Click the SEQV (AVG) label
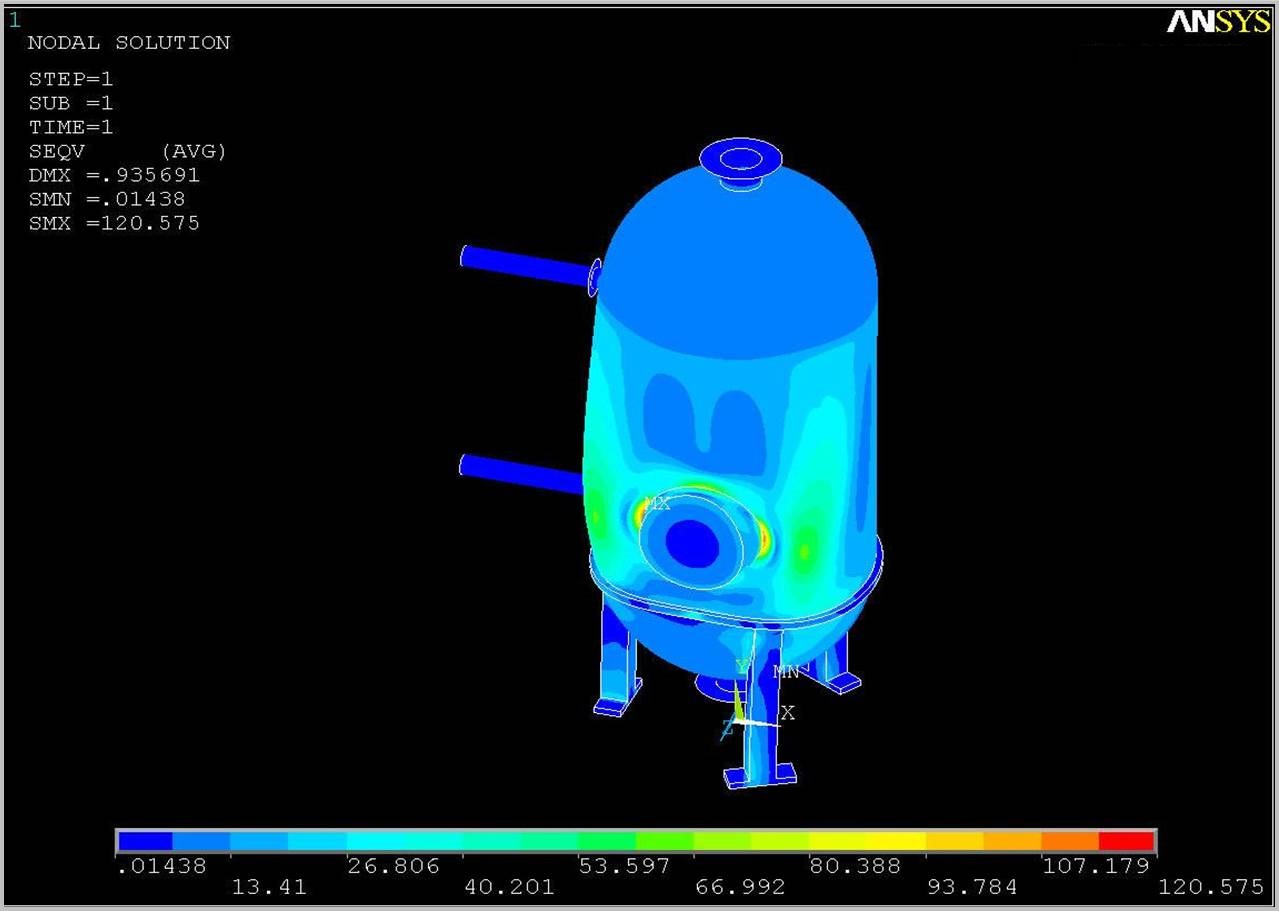 coord(128,151)
